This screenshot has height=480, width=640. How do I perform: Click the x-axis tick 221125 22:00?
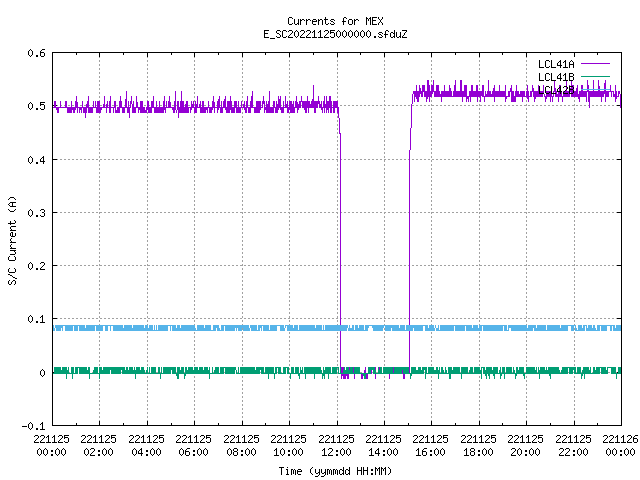(573, 446)
